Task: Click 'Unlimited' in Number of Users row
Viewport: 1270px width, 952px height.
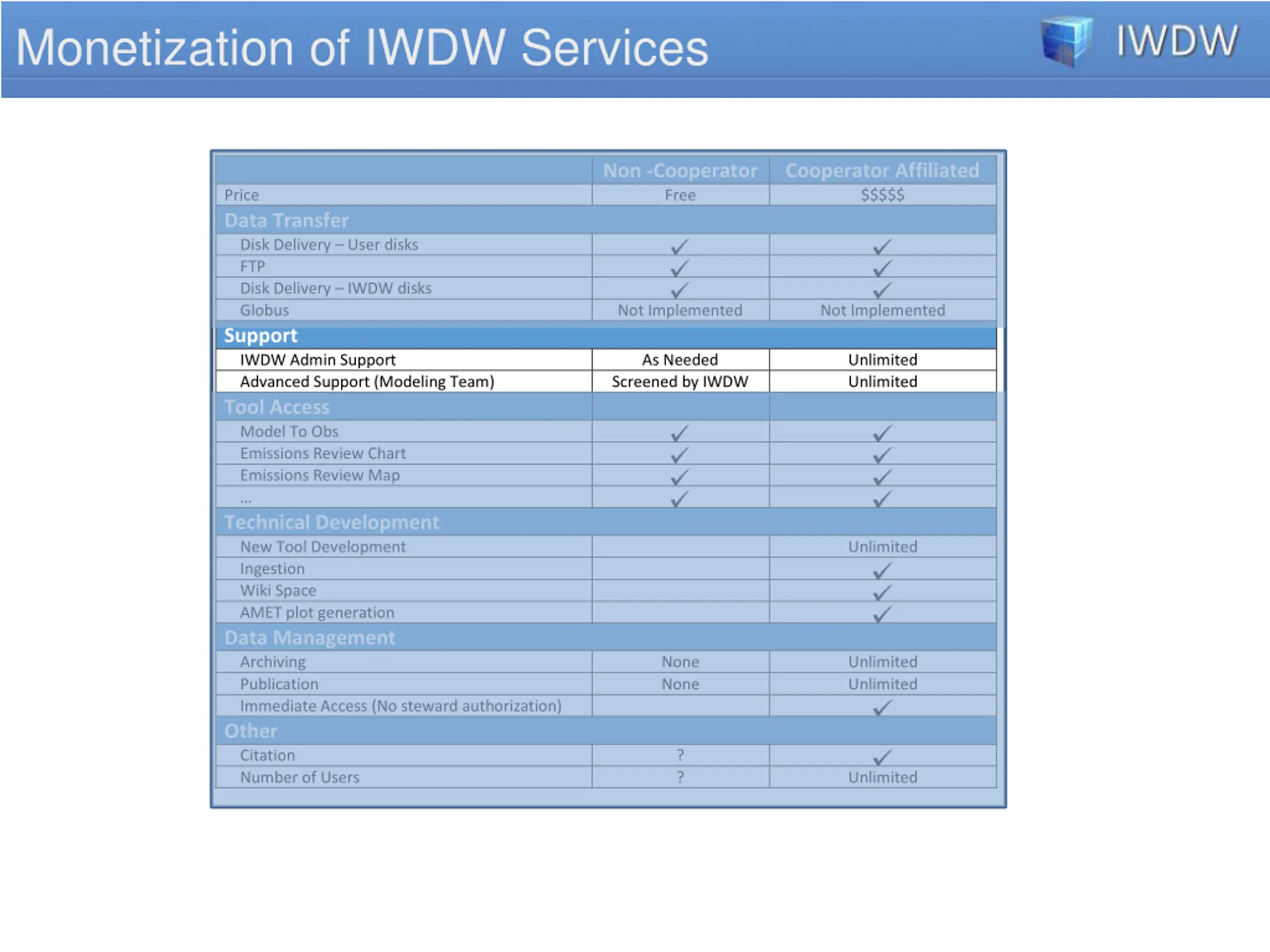Action: coord(883,777)
